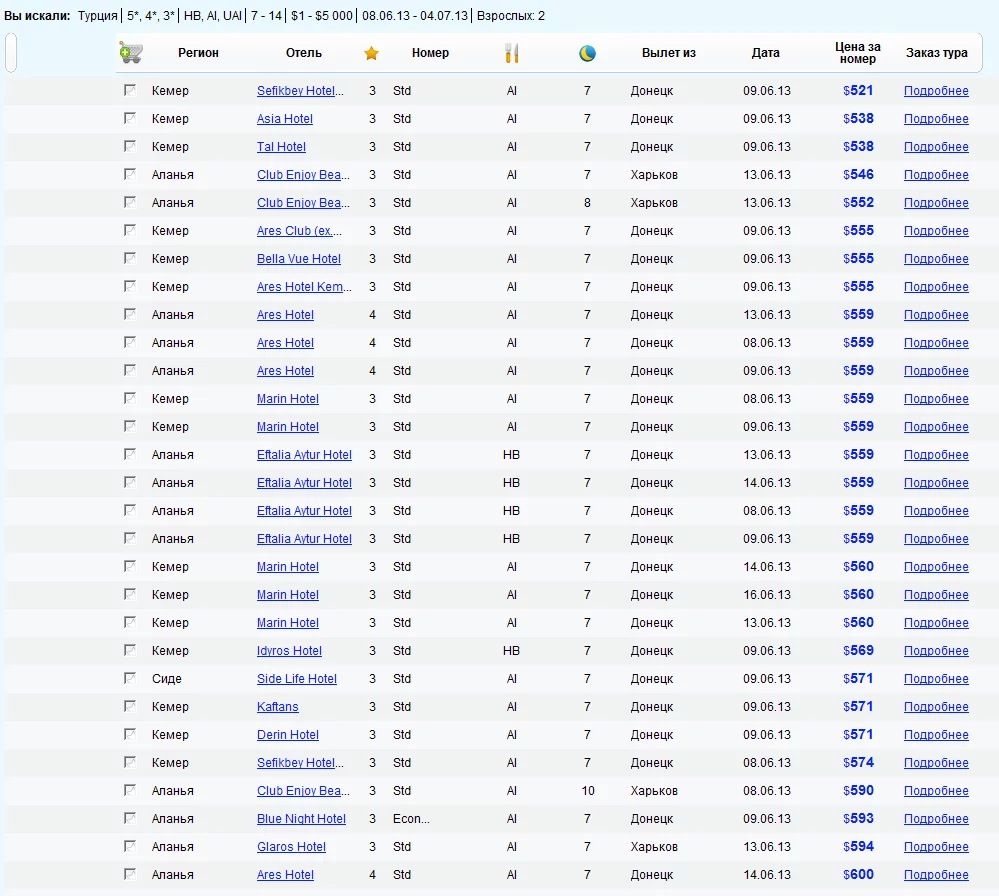Open the Ares Hotel Kem... link
999x896 pixels.
[x=304, y=287]
